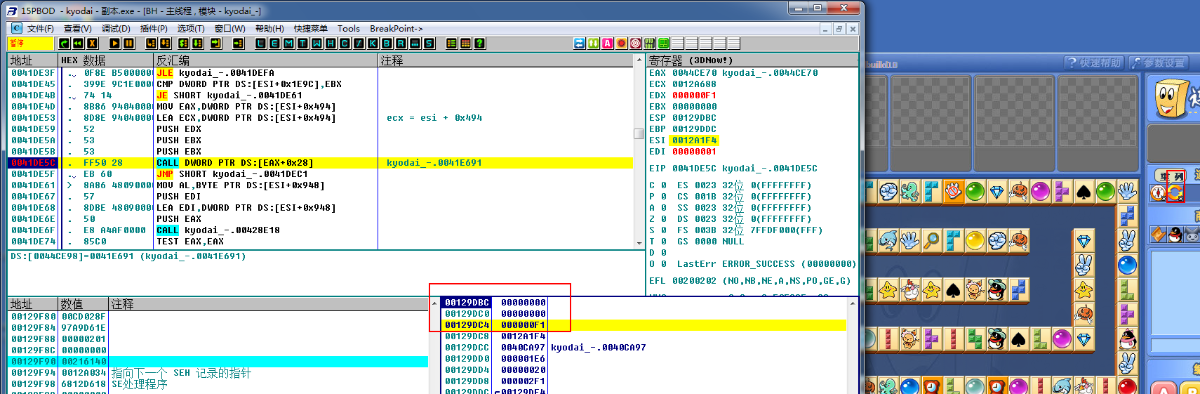The height and width of the screenshot is (394, 1200).
Task: Click the Step into toolbar icon
Action: click(151, 43)
